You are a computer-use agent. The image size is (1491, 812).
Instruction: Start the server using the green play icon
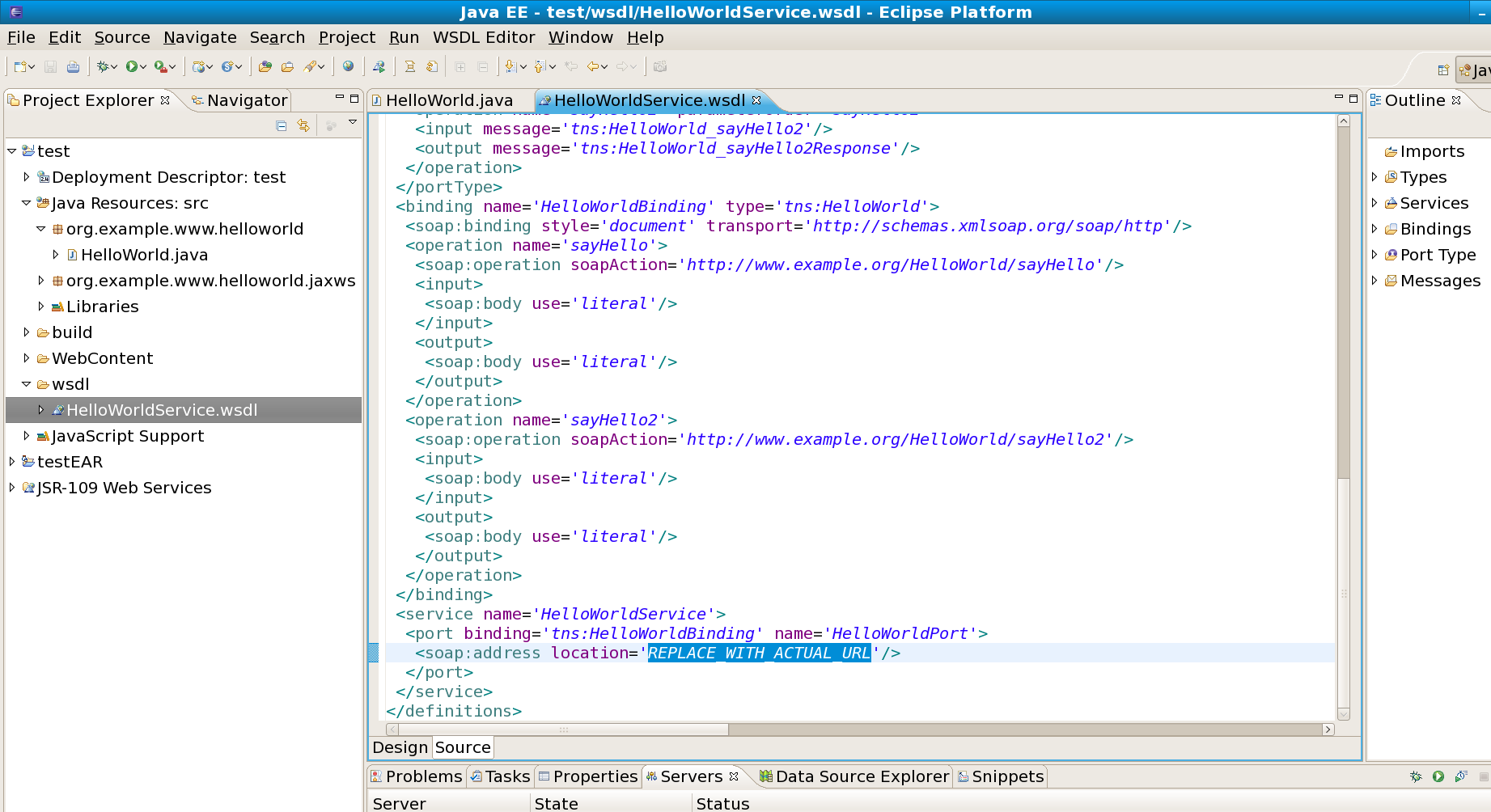tap(1438, 776)
